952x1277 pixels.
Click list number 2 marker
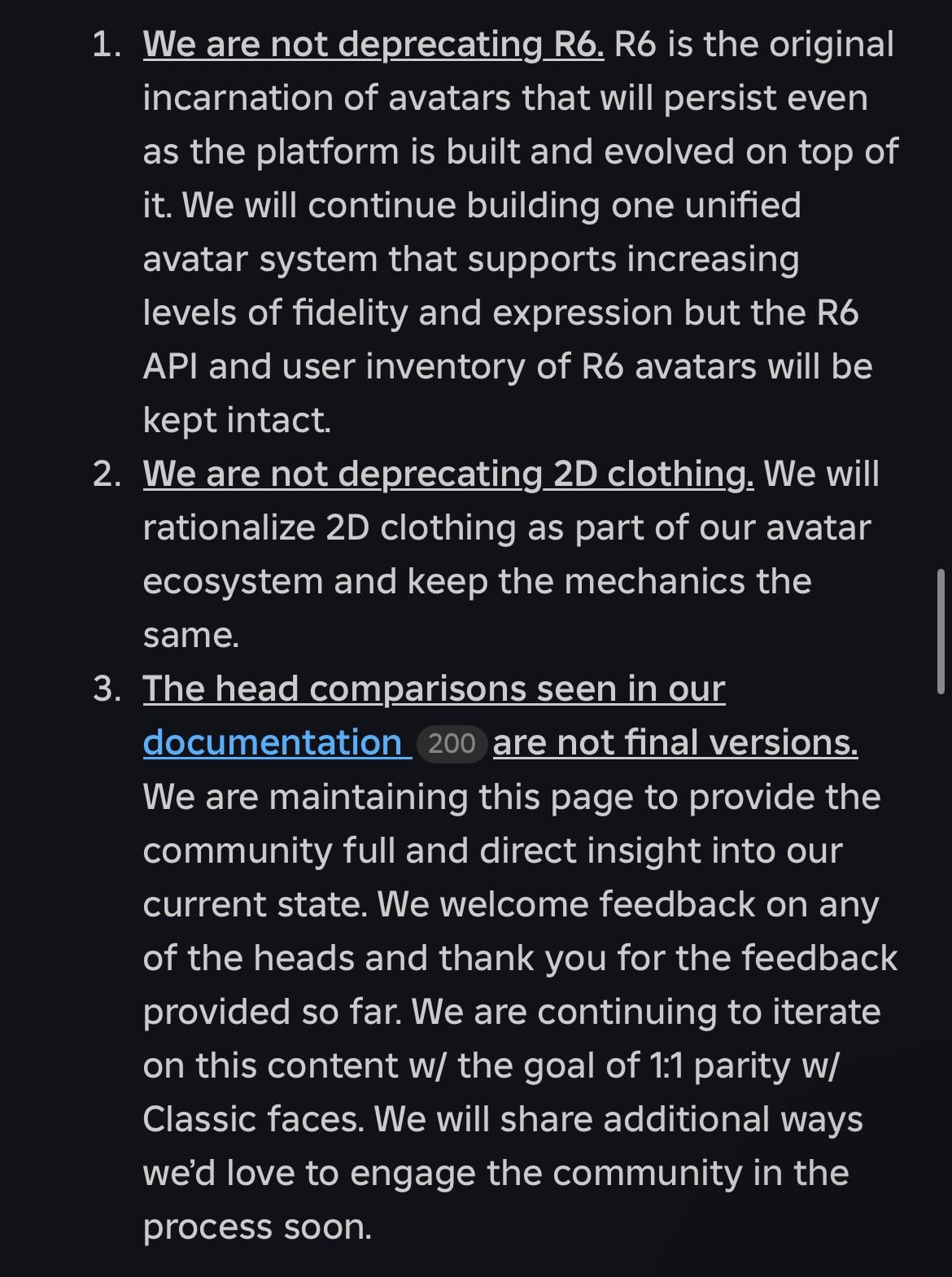point(107,475)
